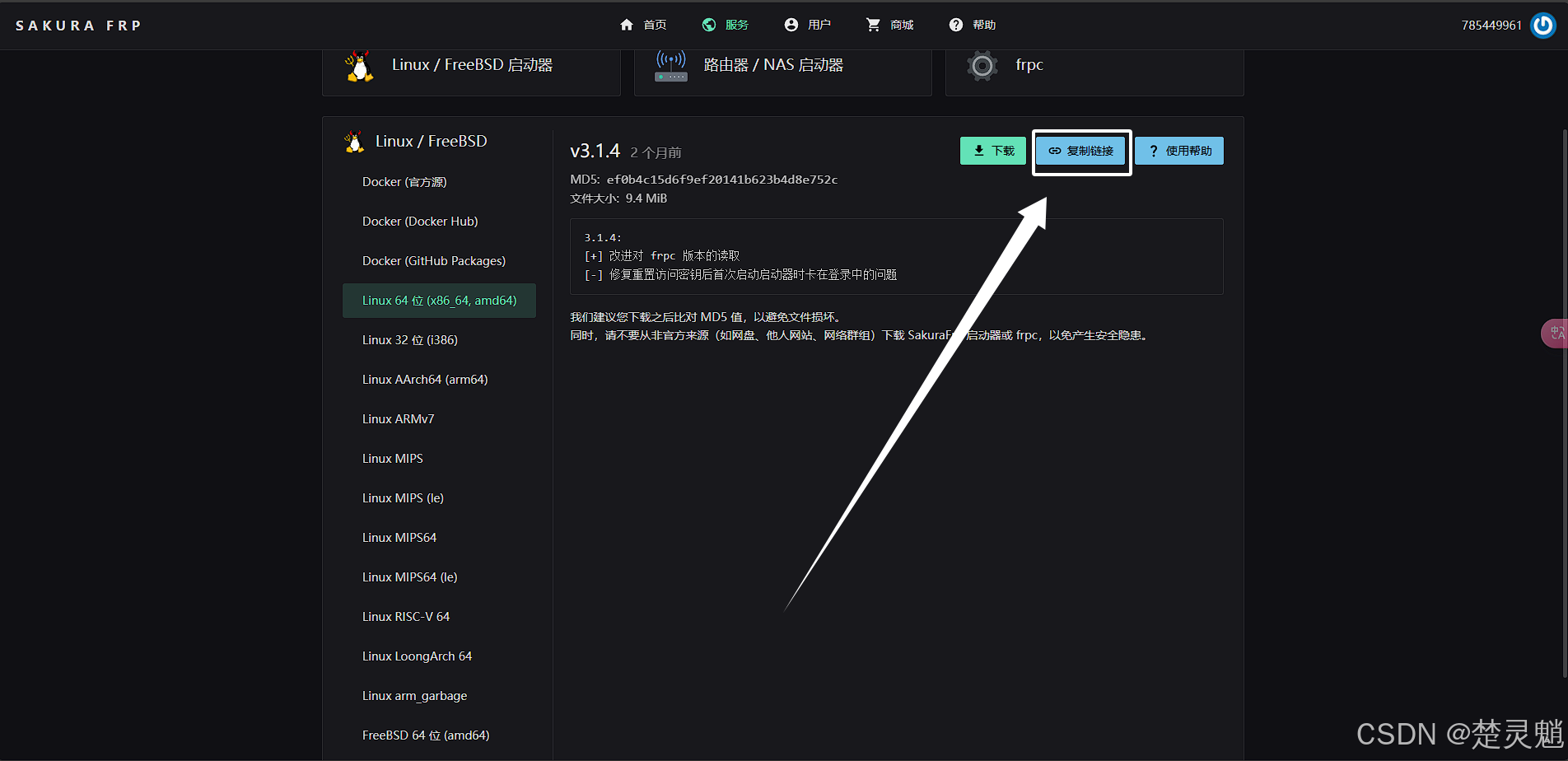Viewport: 1568px width, 761px height.
Task: Select Docker (Docker Hub) option
Action: pyautogui.click(x=439, y=222)
